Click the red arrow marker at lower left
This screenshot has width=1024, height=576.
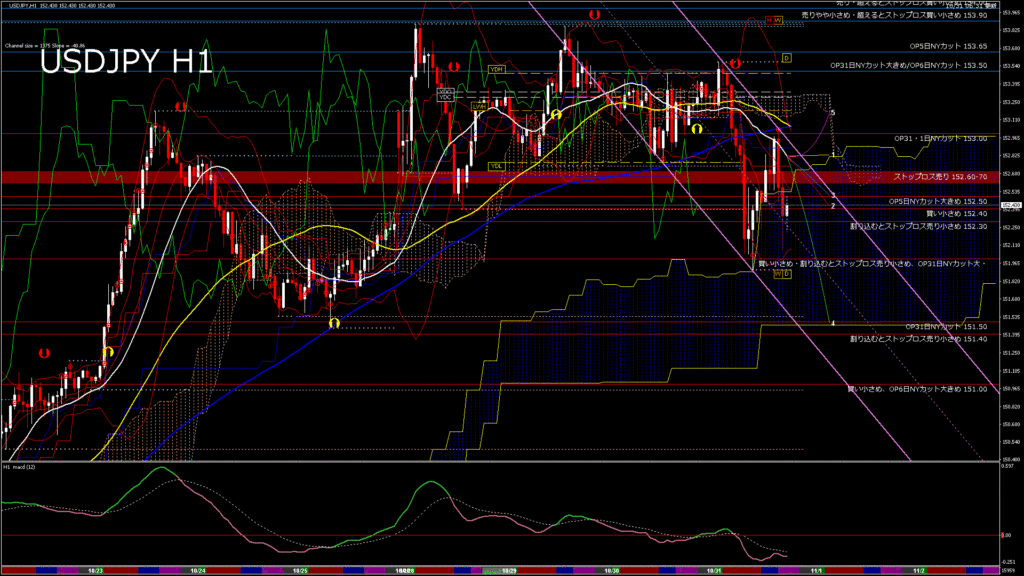pyautogui.click(x=44, y=353)
